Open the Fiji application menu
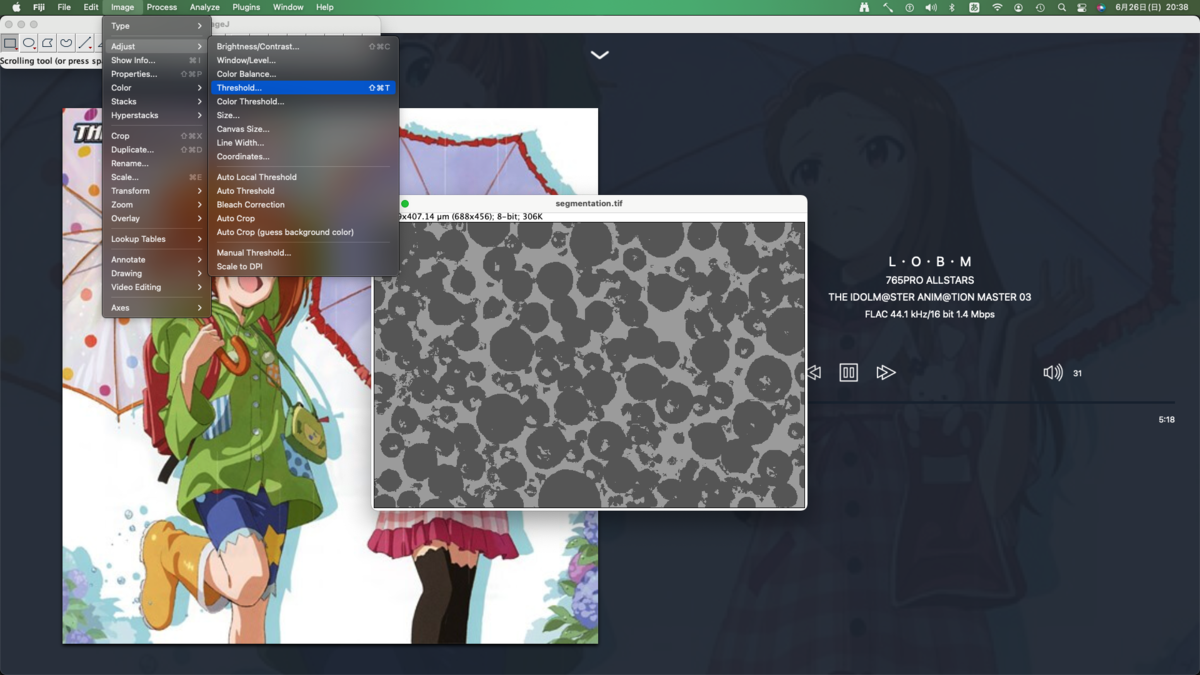Viewport: 1200px width, 675px height. pos(39,7)
